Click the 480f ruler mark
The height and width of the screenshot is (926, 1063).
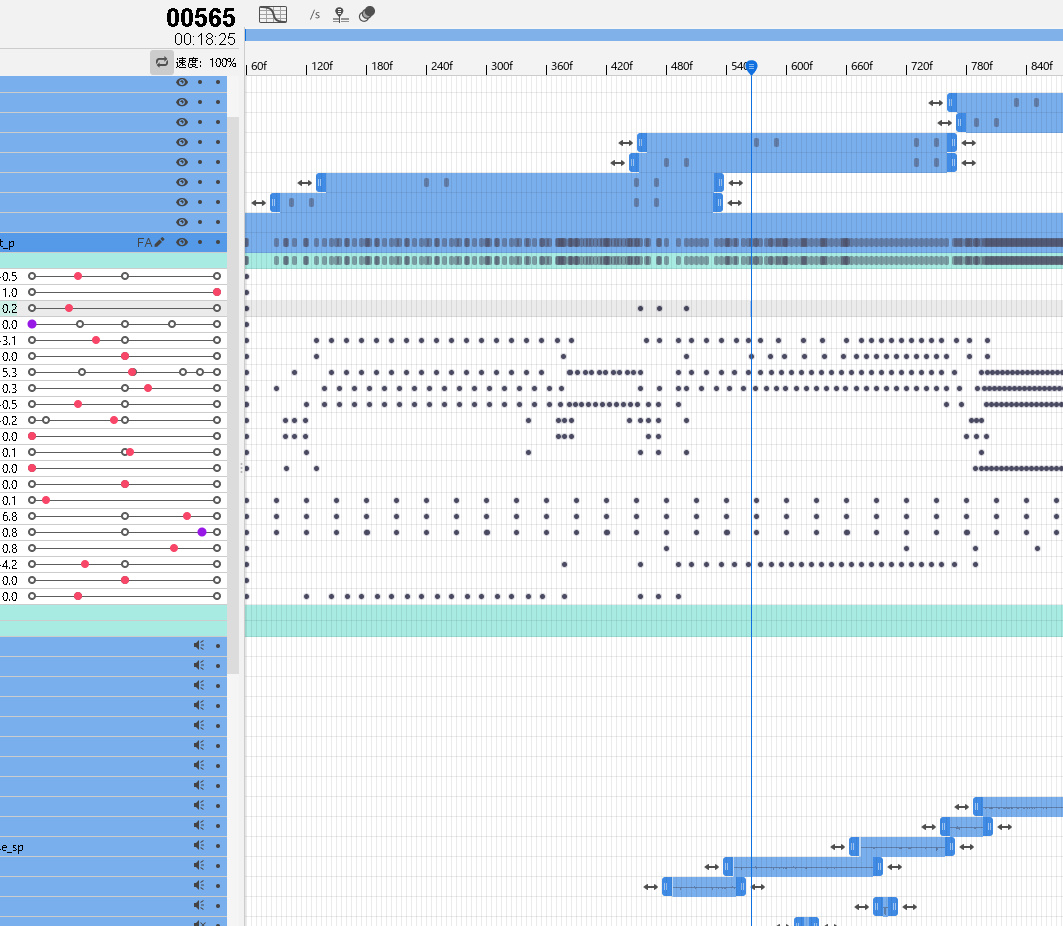(x=681, y=66)
